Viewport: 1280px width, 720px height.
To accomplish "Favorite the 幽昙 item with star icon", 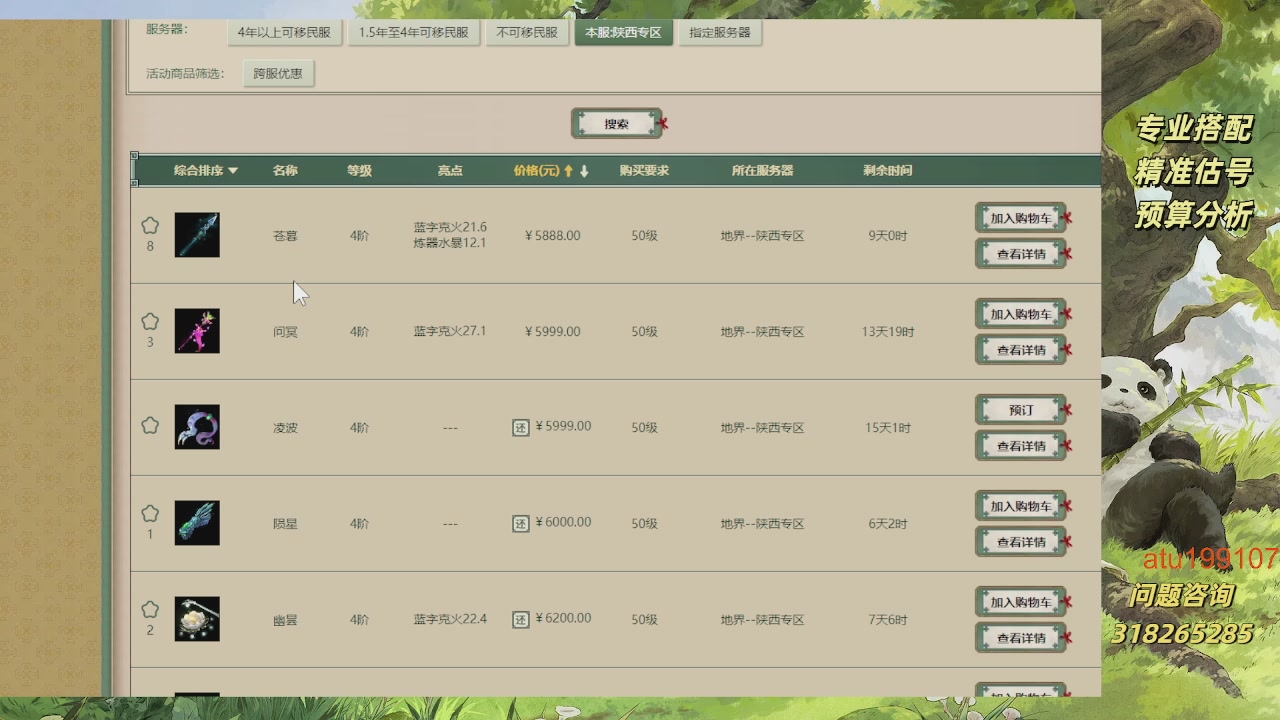I will click(150, 610).
